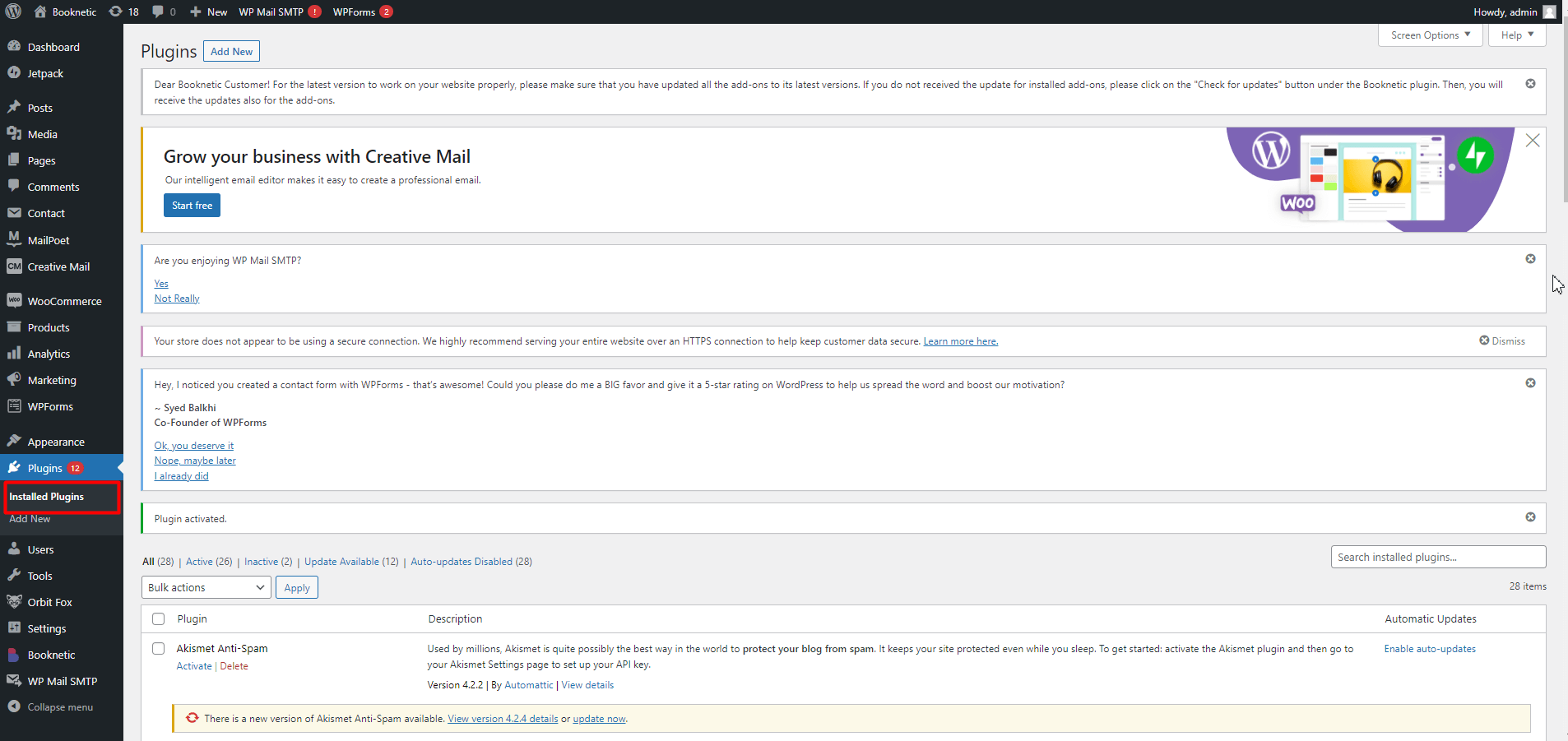This screenshot has width=1568, height=741.
Task: Show Inactive (2) plugins filter
Action: tap(268, 562)
